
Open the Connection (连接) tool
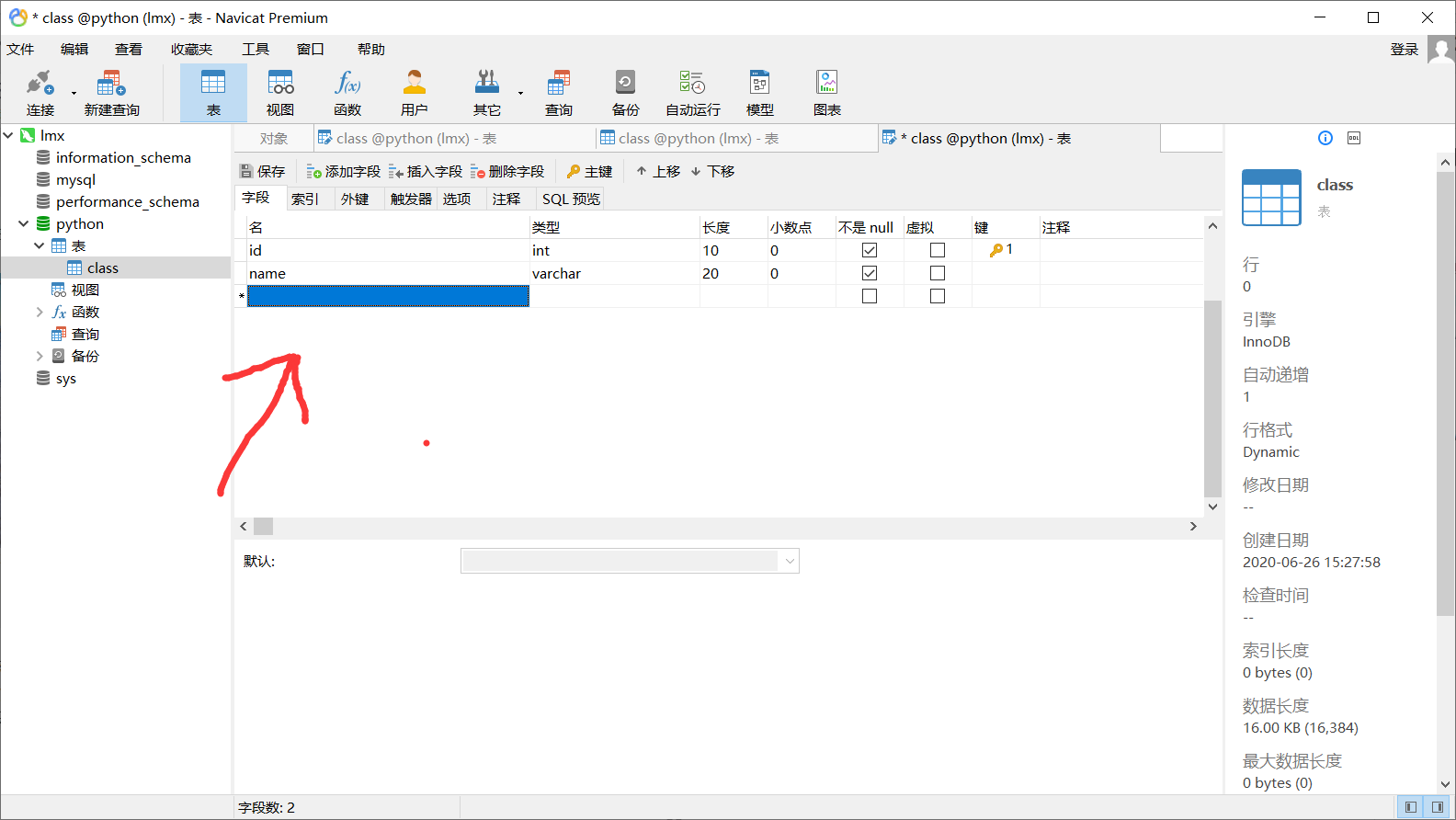tap(40, 93)
